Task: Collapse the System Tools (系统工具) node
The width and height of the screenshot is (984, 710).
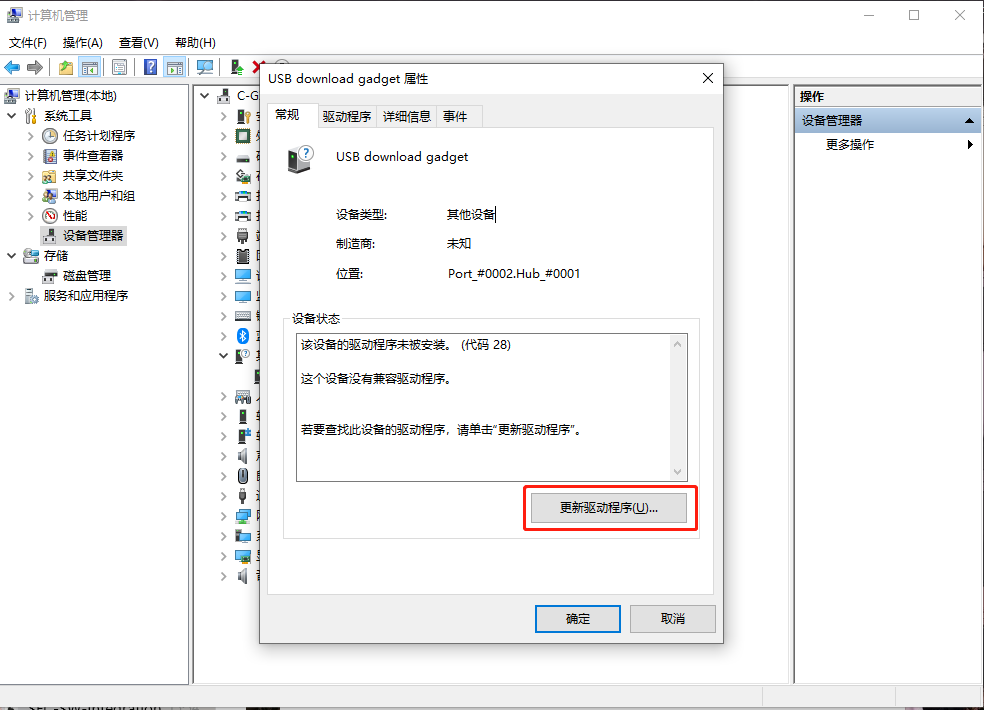Action: (11, 116)
